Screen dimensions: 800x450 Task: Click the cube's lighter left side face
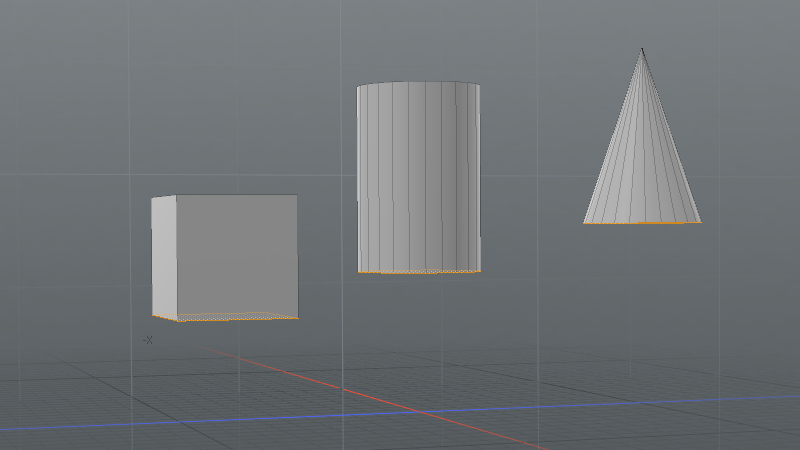tap(164, 258)
